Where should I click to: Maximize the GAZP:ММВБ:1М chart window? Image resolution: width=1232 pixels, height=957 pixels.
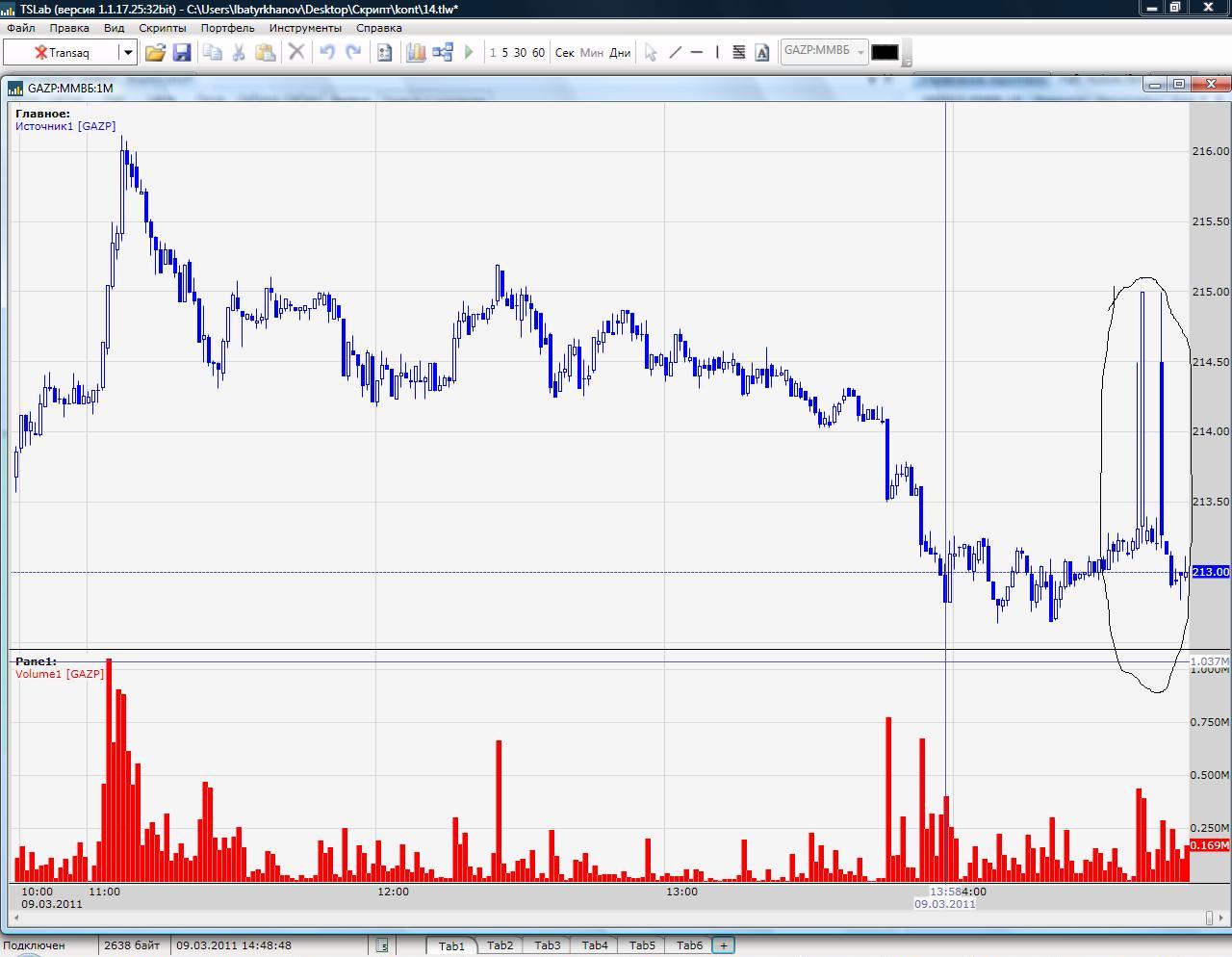click(x=1179, y=85)
